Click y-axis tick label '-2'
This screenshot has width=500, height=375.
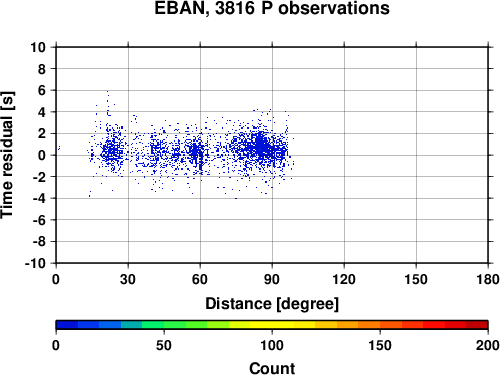click(39, 177)
